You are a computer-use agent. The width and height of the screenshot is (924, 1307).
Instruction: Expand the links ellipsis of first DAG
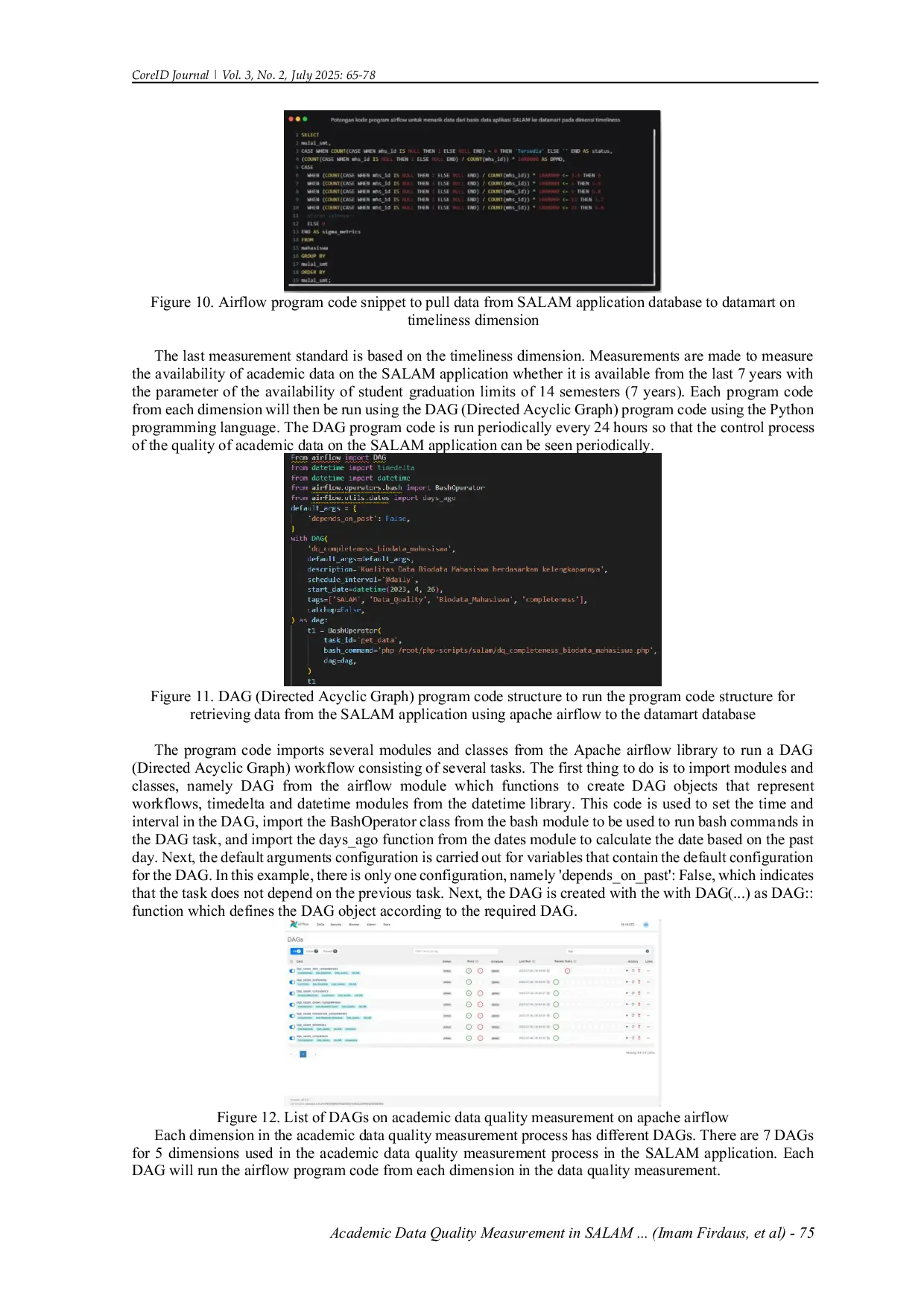648,971
